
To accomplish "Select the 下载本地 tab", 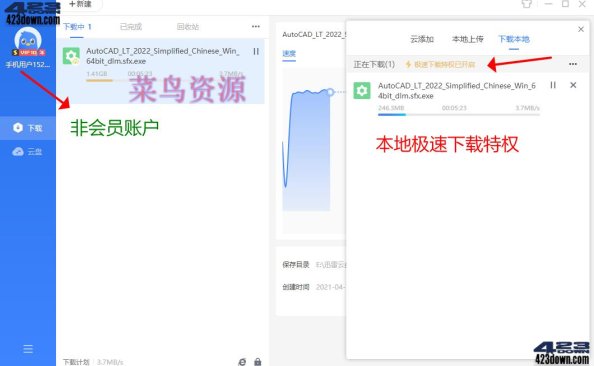I will click(x=514, y=39).
